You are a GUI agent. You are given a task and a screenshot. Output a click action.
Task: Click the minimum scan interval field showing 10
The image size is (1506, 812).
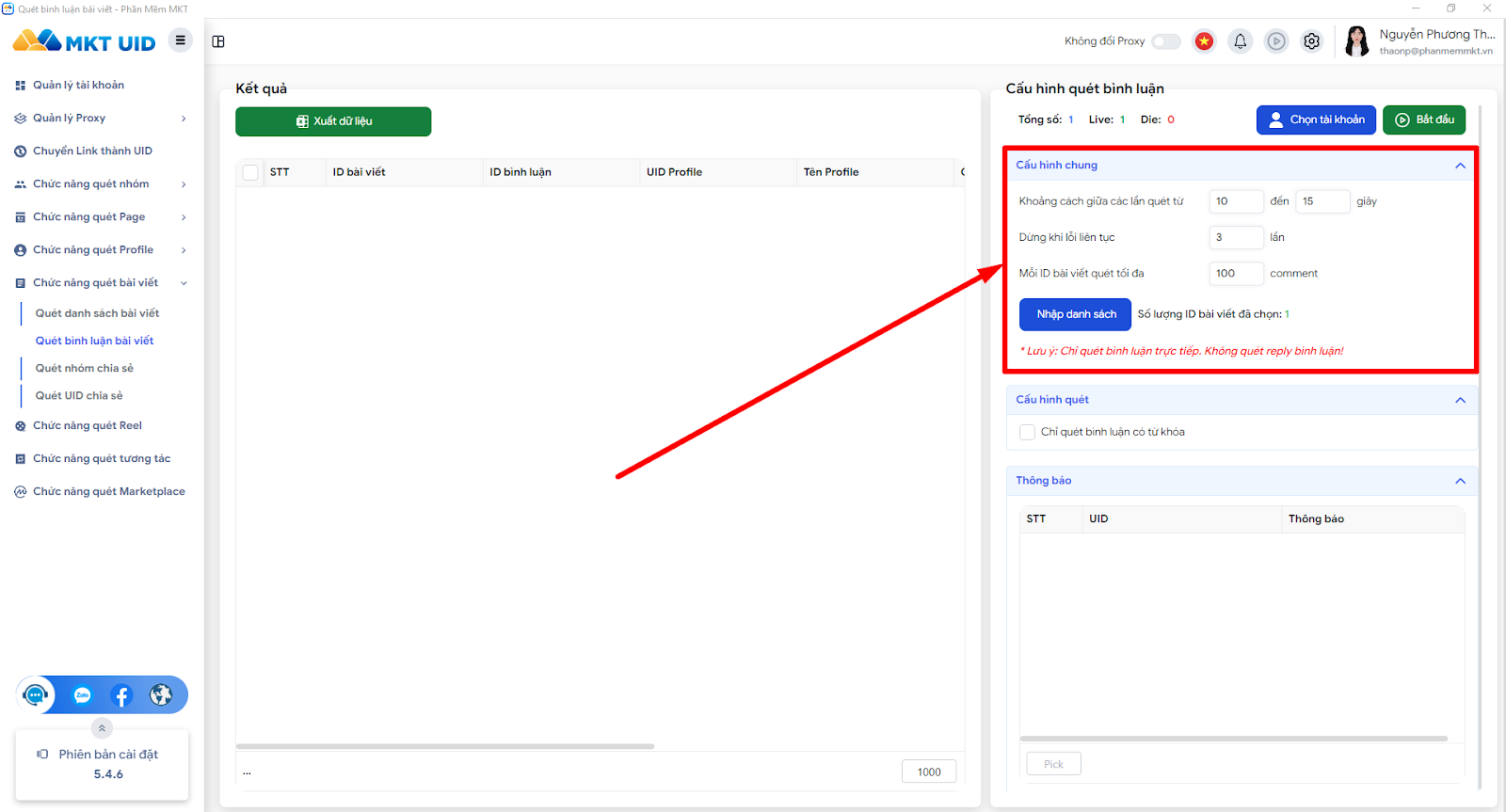(x=1236, y=201)
